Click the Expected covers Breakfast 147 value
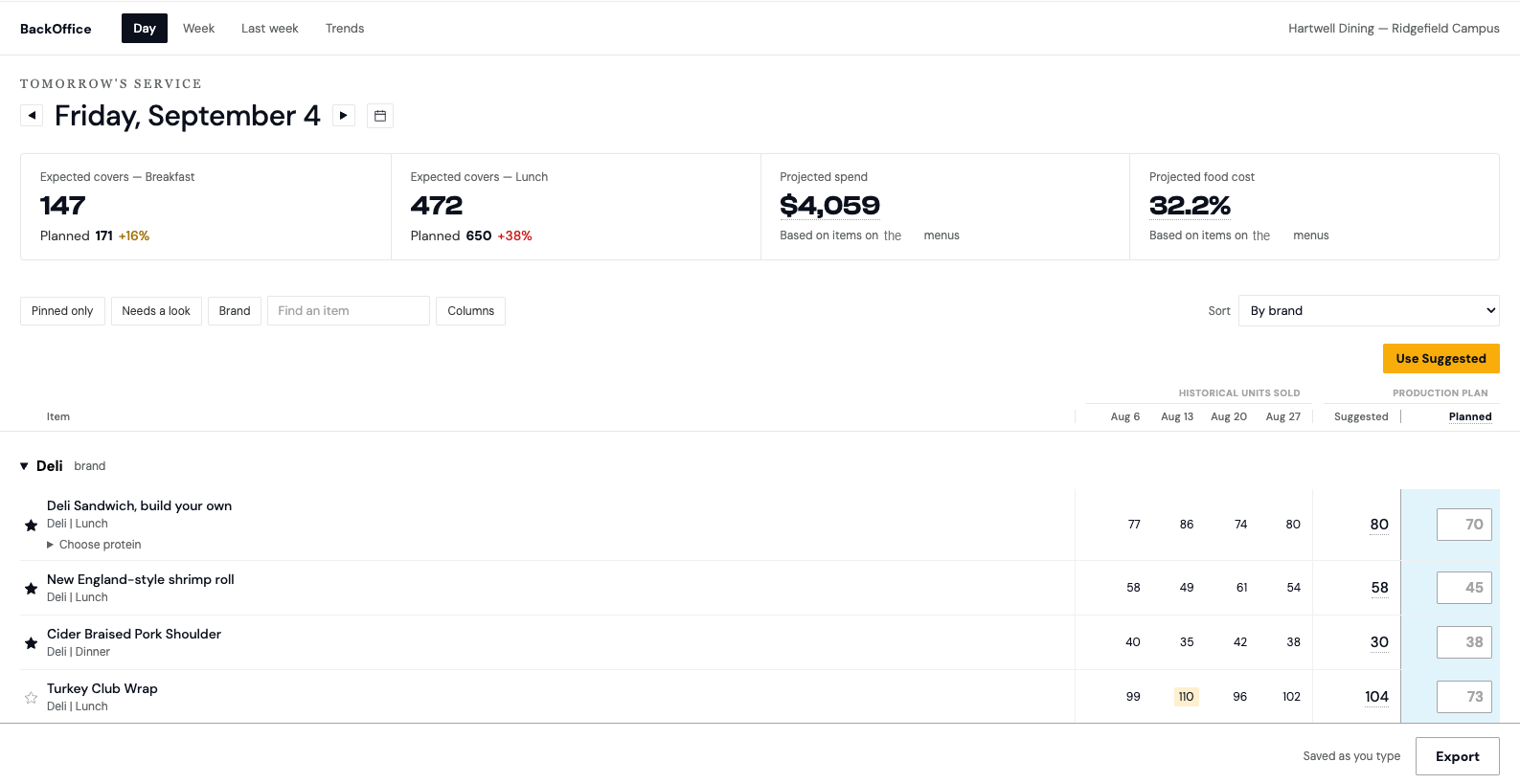The image size is (1520, 784). (x=63, y=206)
